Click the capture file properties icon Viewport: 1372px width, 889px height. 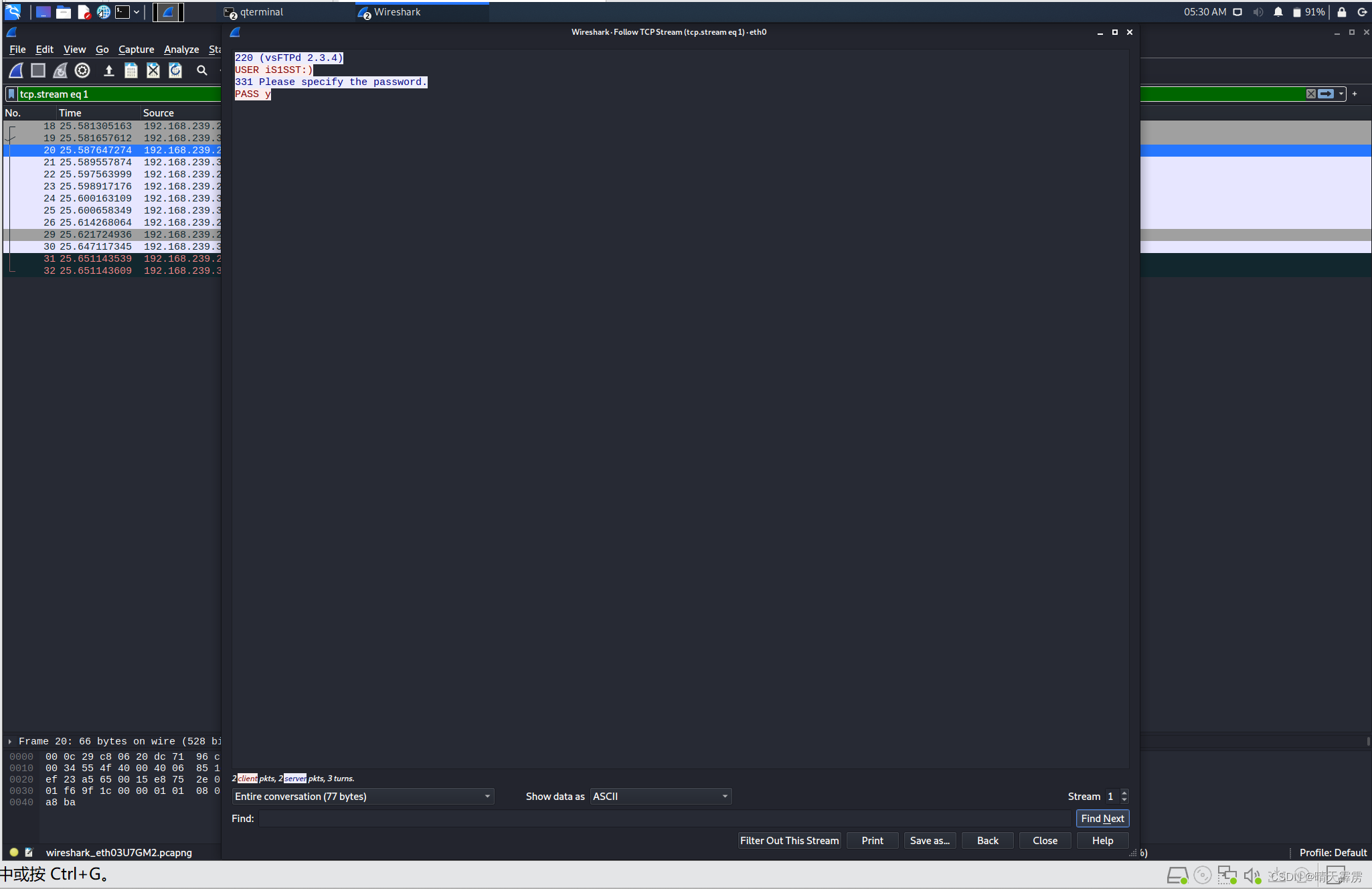tap(29, 852)
